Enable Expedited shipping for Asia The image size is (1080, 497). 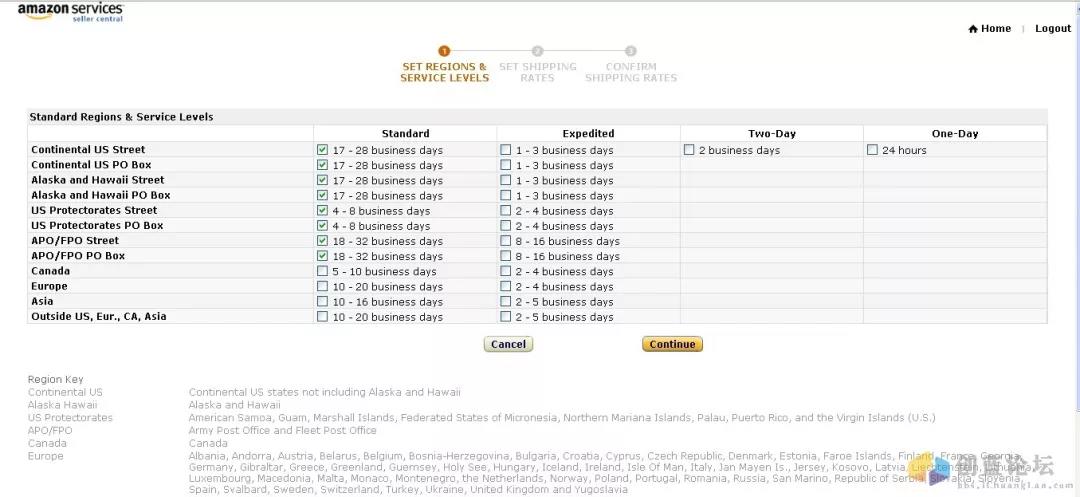click(x=506, y=301)
